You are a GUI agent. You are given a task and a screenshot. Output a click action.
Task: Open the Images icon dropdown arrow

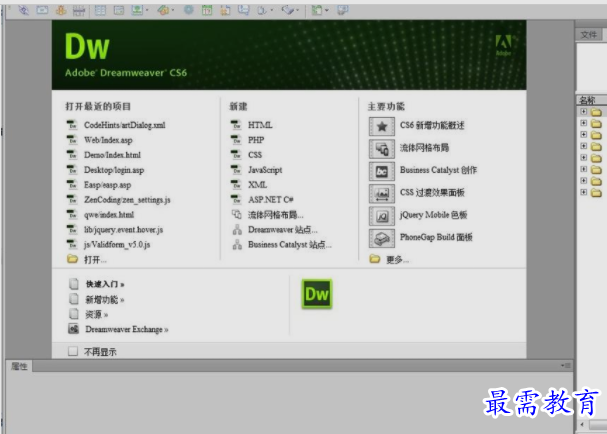pyautogui.click(x=147, y=10)
